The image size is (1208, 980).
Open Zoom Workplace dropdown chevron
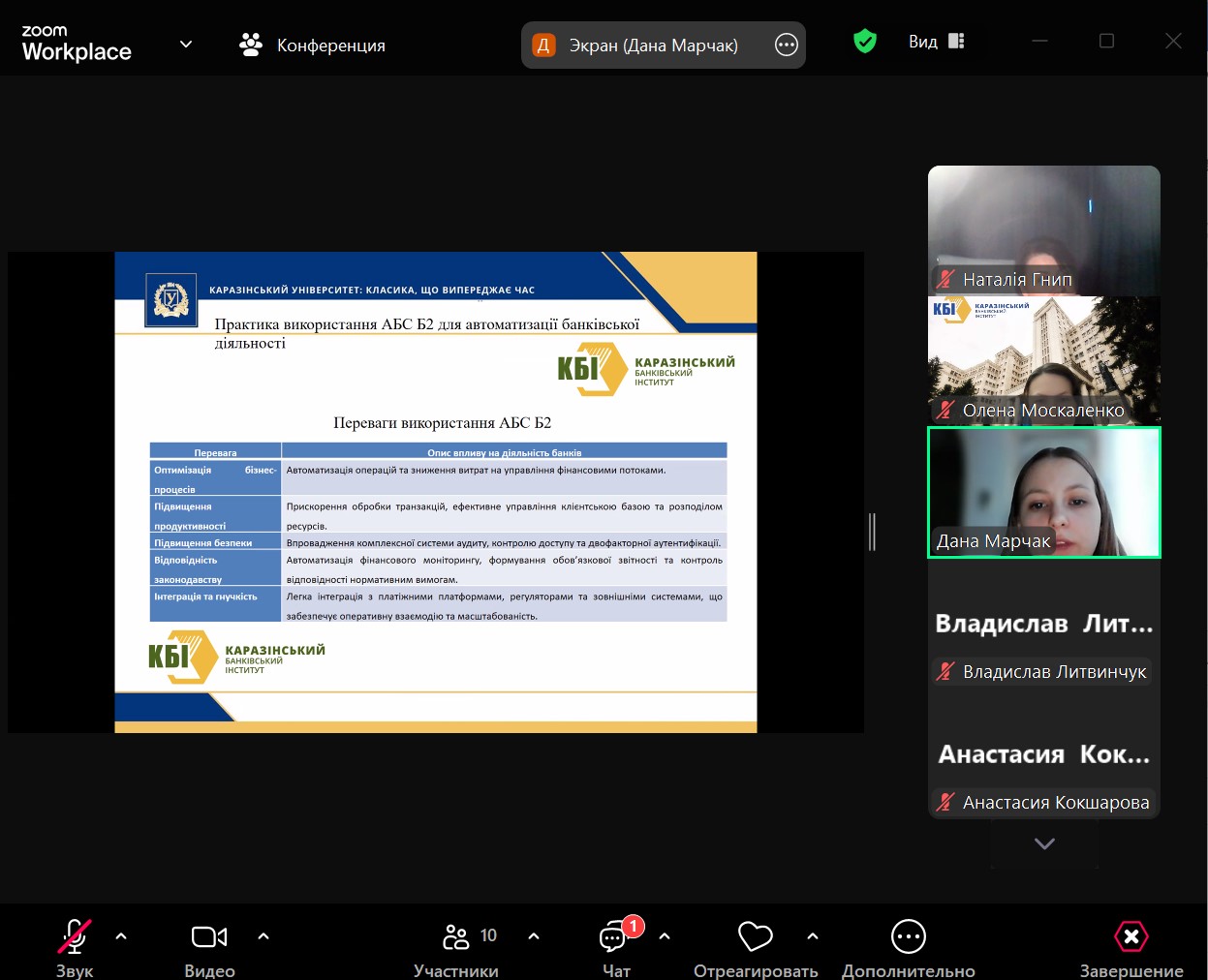tap(186, 45)
